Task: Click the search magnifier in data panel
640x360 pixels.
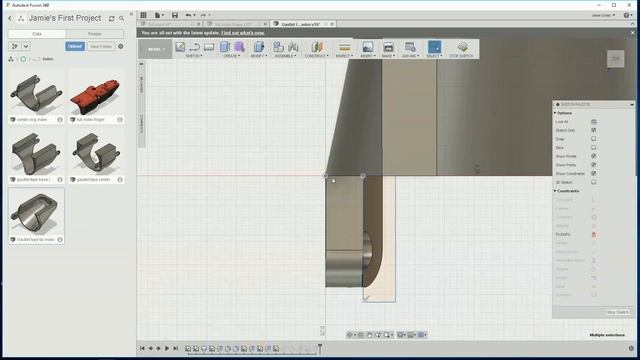Action: tap(122, 18)
